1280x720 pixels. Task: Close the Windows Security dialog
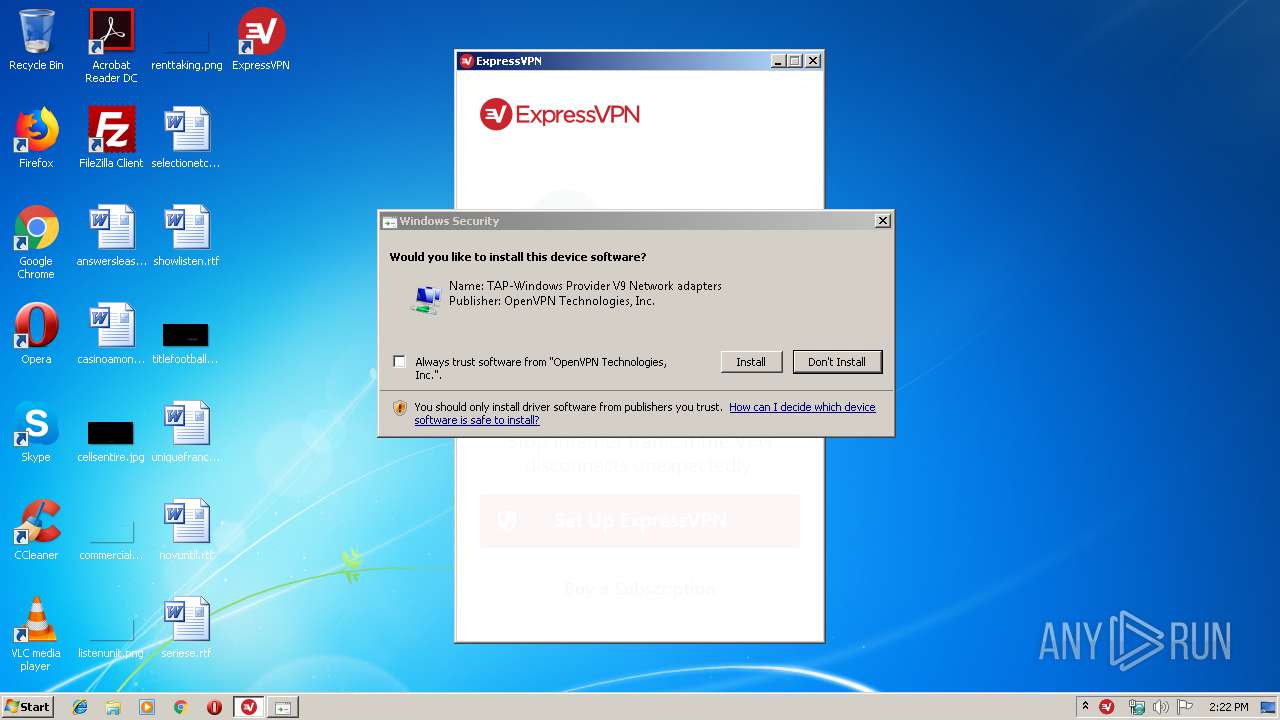pyautogui.click(x=882, y=221)
